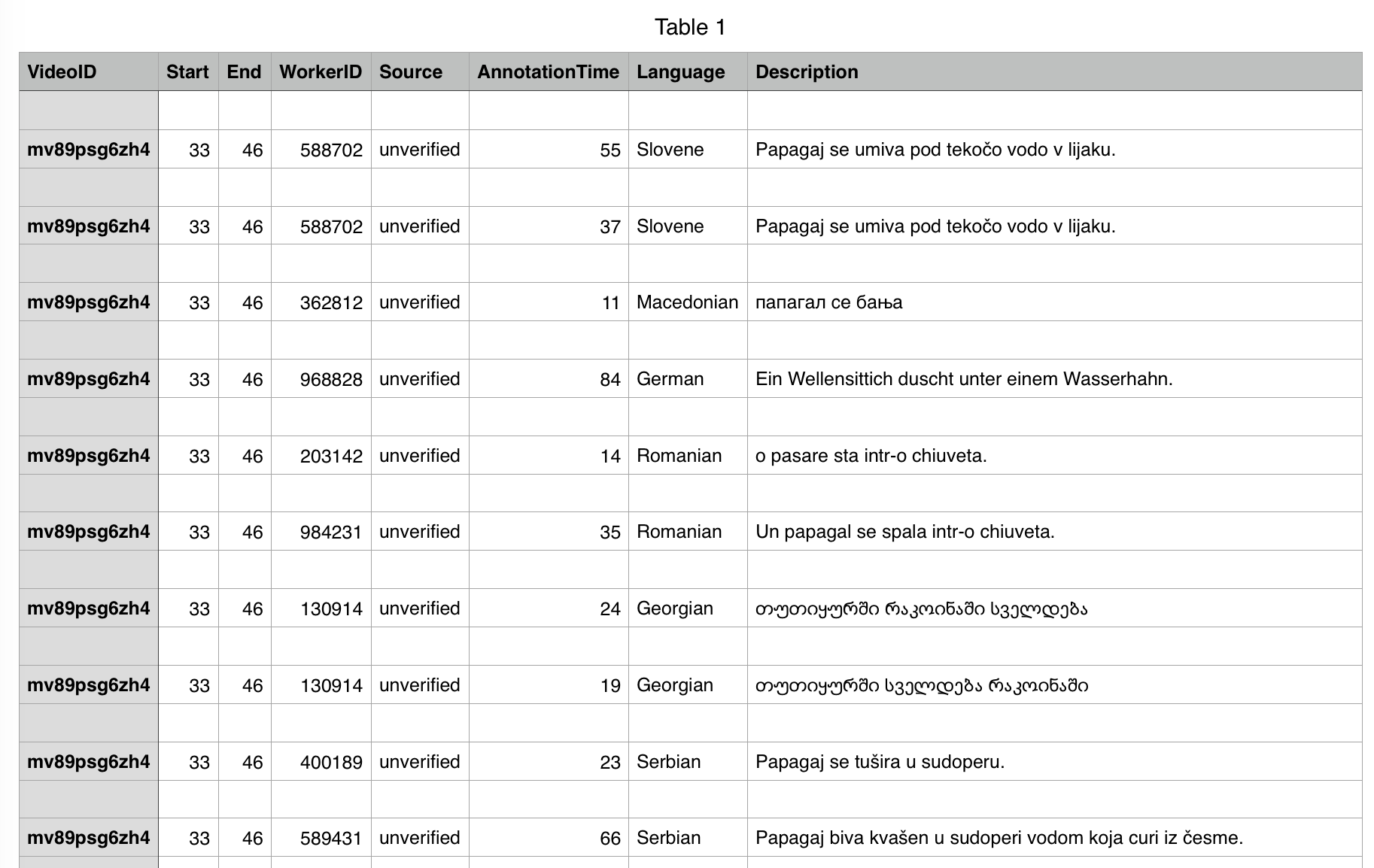Select the WorkerID column header
The height and width of the screenshot is (868, 1374).
click(321, 71)
